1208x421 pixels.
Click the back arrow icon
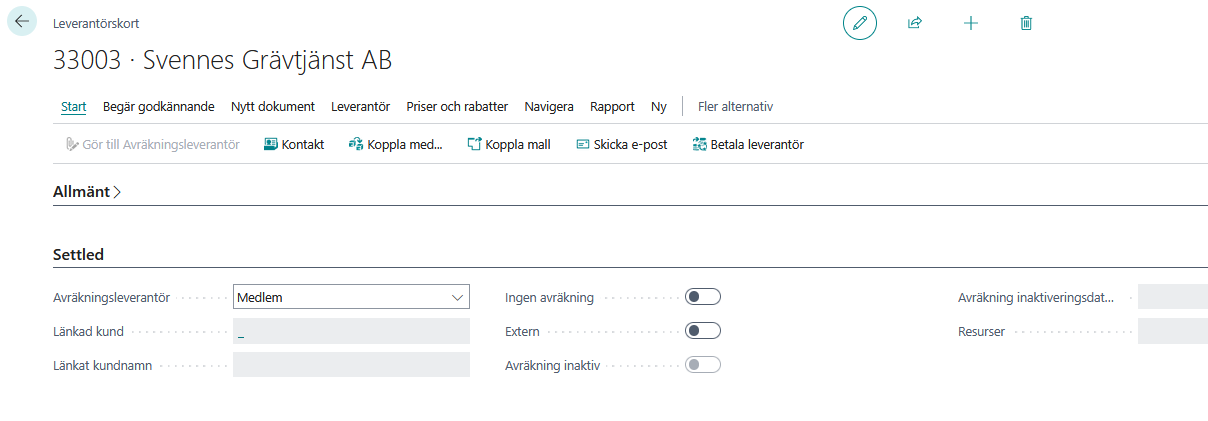click(x=22, y=21)
